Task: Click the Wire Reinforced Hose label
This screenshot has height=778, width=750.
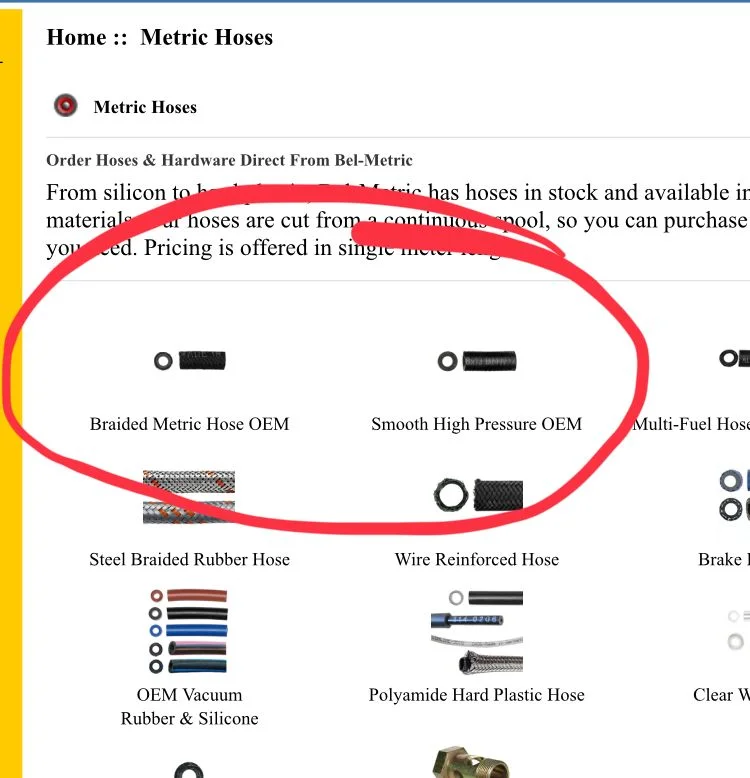Action: pyautogui.click(x=477, y=560)
